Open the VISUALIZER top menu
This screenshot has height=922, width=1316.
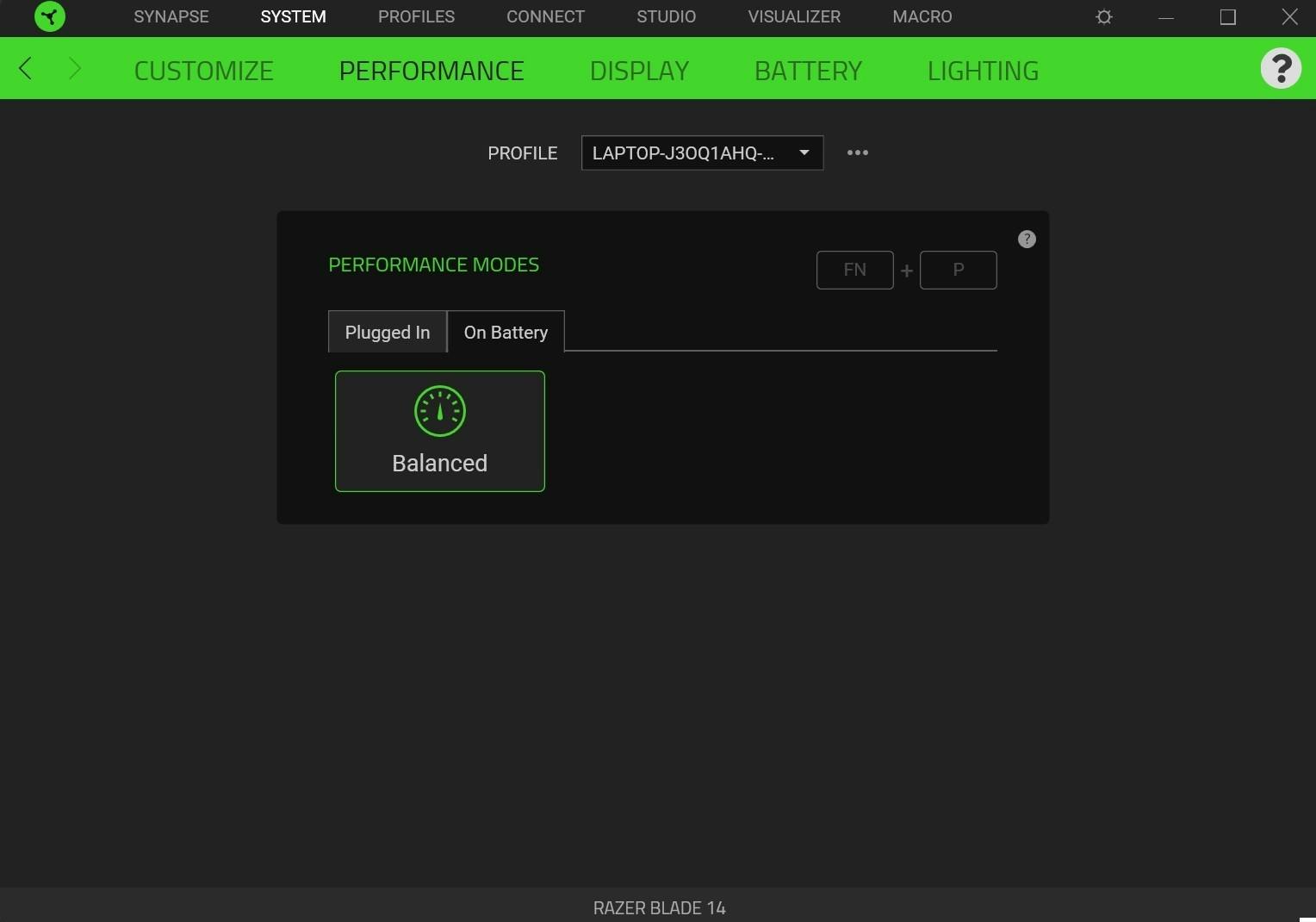pyautogui.click(x=794, y=16)
